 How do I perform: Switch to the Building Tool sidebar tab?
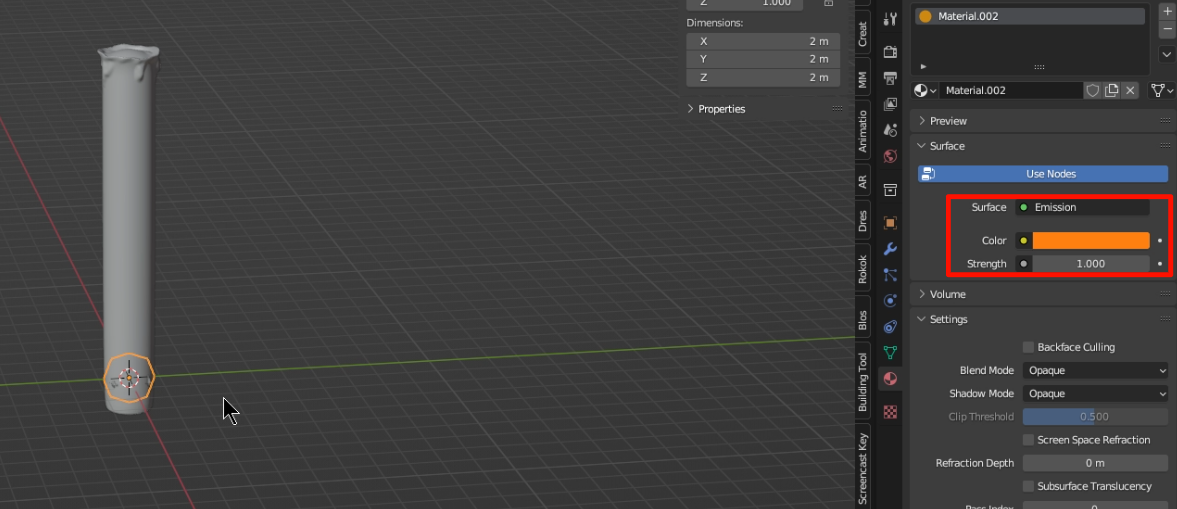[862, 382]
